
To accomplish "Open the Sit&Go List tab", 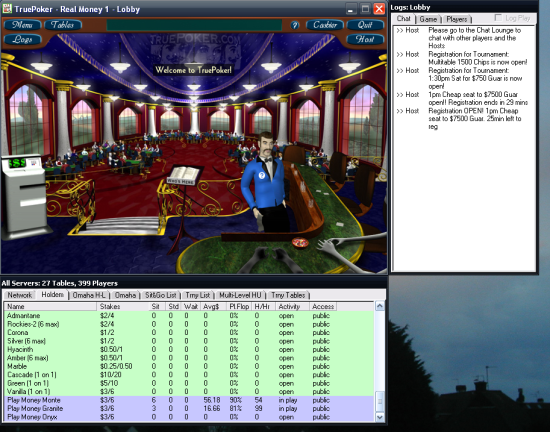I will pyautogui.click(x=161, y=295).
